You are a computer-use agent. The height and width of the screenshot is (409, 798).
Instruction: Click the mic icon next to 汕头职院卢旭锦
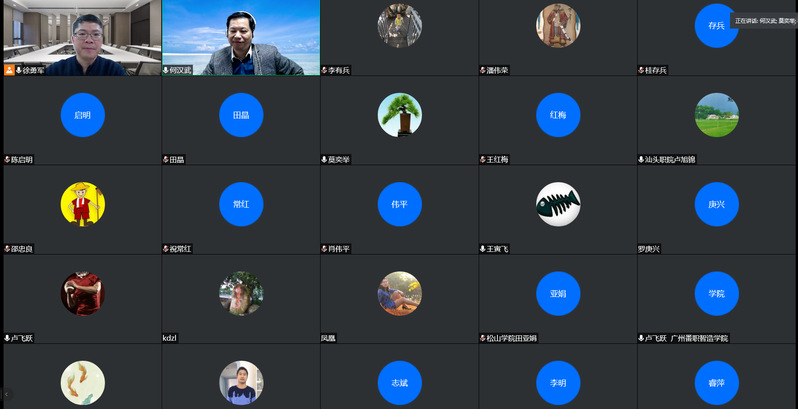tap(642, 160)
